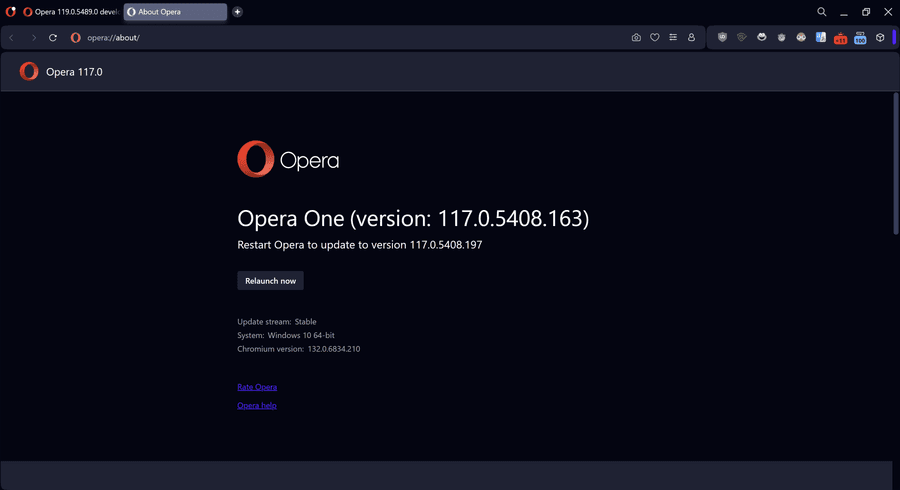Click the Opera site icon in address bar
This screenshot has height=490, width=900.
coord(75,37)
